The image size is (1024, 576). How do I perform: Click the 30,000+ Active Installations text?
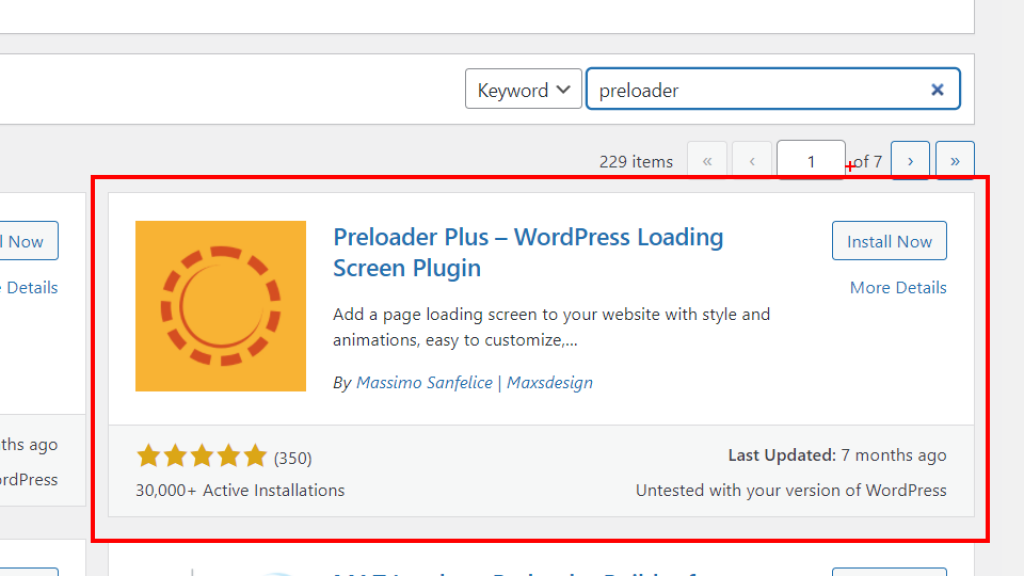(x=240, y=490)
